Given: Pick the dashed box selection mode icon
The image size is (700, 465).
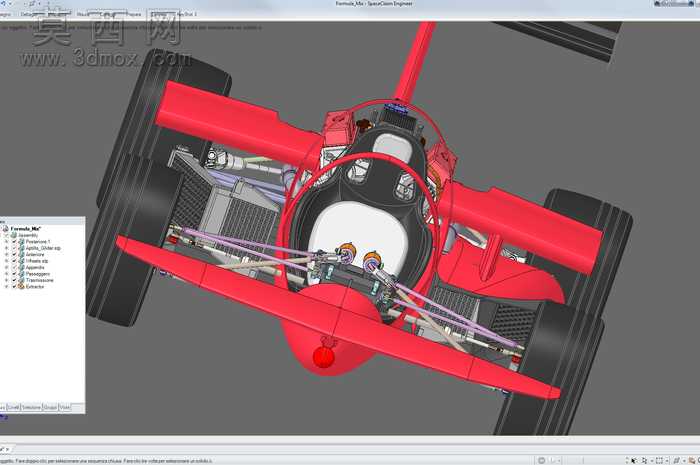Looking at the screenshot, I should [x=659, y=461].
